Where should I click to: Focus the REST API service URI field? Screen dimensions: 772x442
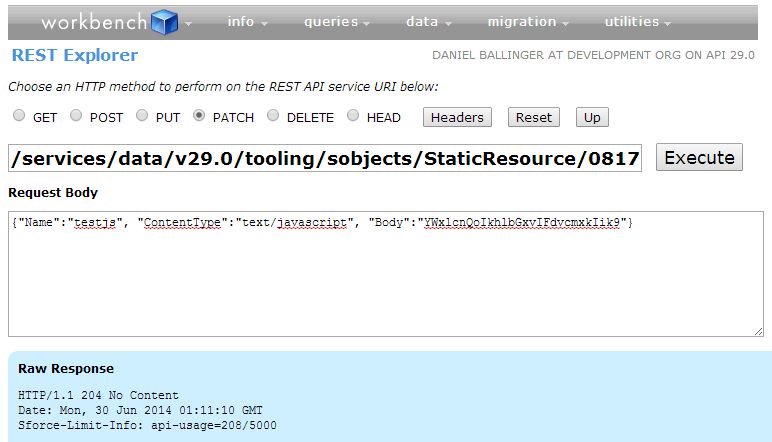click(x=325, y=158)
